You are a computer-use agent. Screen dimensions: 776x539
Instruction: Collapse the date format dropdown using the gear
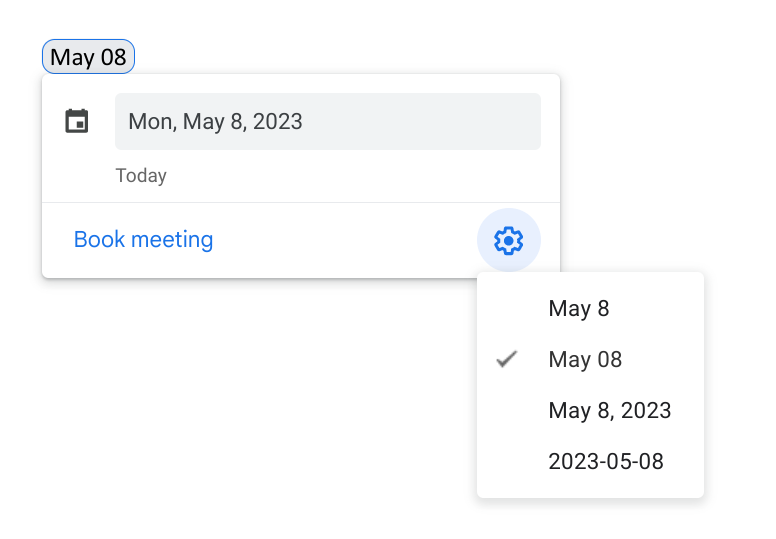(x=509, y=240)
